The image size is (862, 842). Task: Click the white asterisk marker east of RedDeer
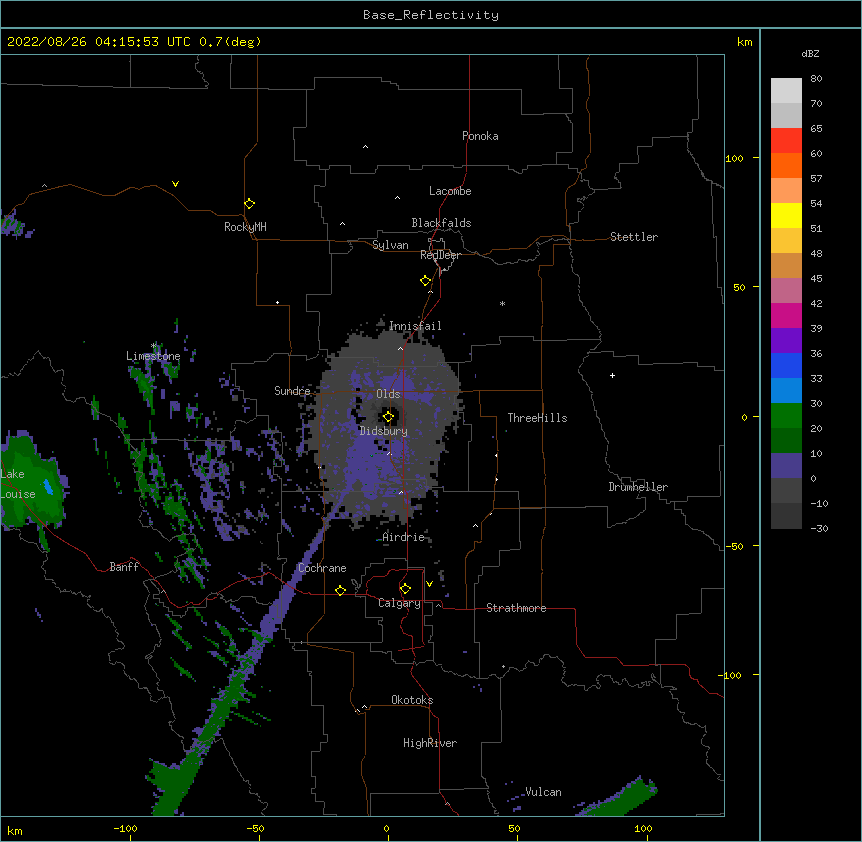(502, 303)
